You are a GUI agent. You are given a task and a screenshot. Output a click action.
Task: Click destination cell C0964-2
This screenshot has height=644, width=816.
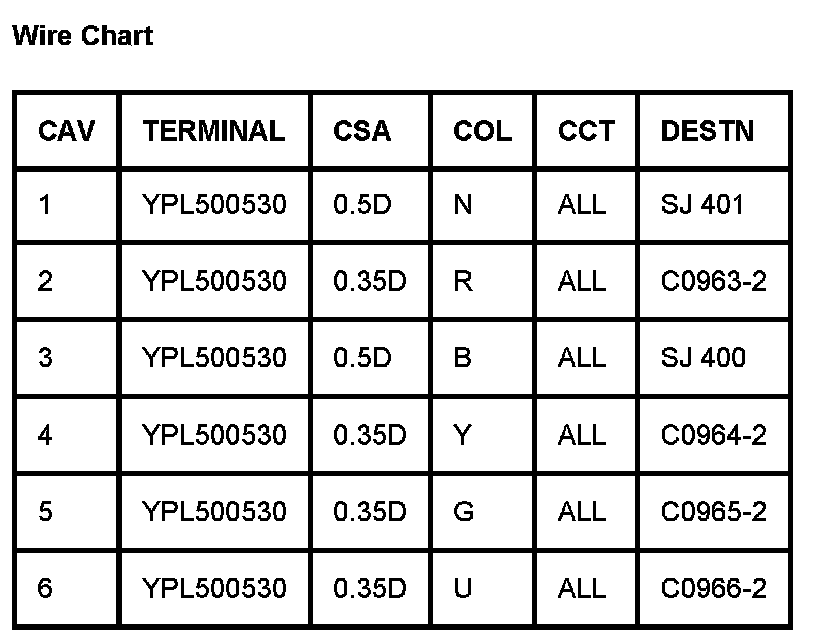coord(713,435)
